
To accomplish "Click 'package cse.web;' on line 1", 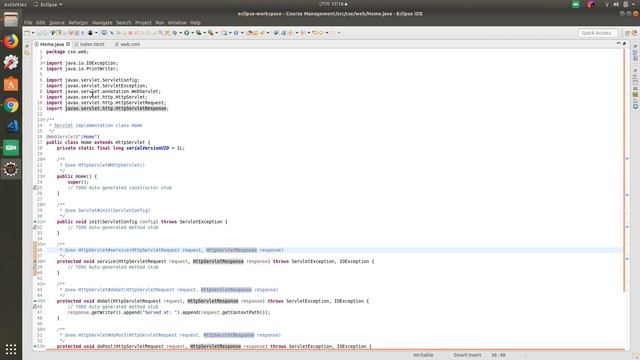I will pyautogui.click(x=67, y=52).
